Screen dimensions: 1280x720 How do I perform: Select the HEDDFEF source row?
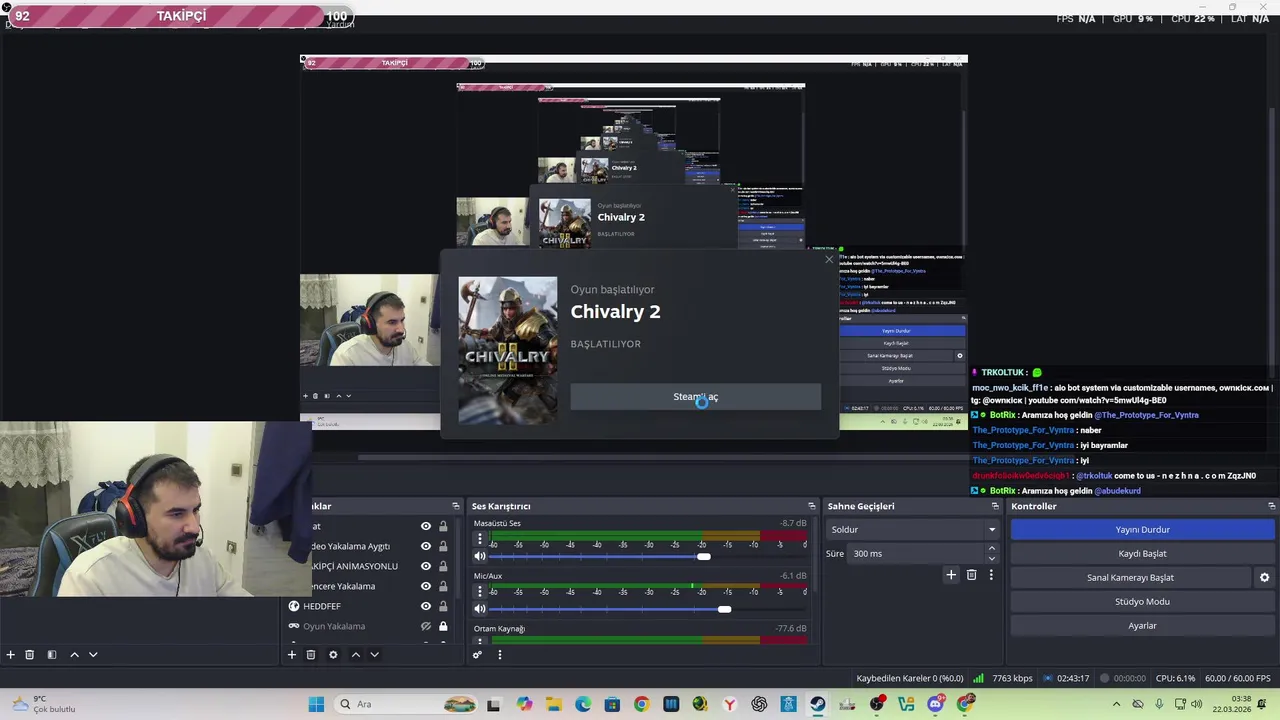pyautogui.click(x=365, y=606)
